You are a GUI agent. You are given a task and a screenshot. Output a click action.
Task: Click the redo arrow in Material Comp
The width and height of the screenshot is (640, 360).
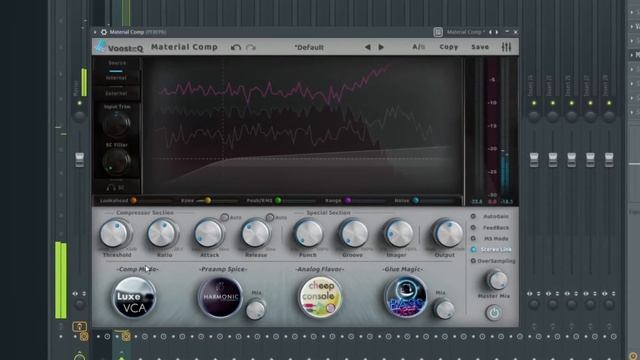(251, 47)
